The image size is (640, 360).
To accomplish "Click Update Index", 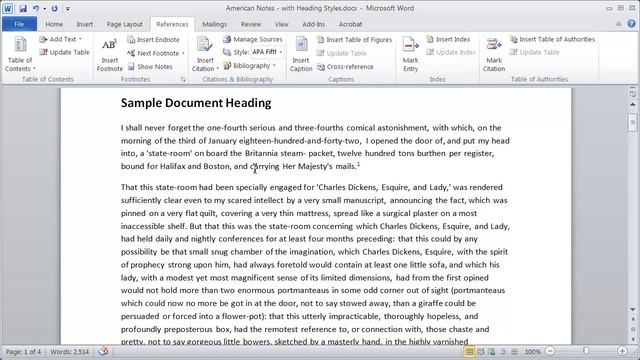I will (451, 52).
